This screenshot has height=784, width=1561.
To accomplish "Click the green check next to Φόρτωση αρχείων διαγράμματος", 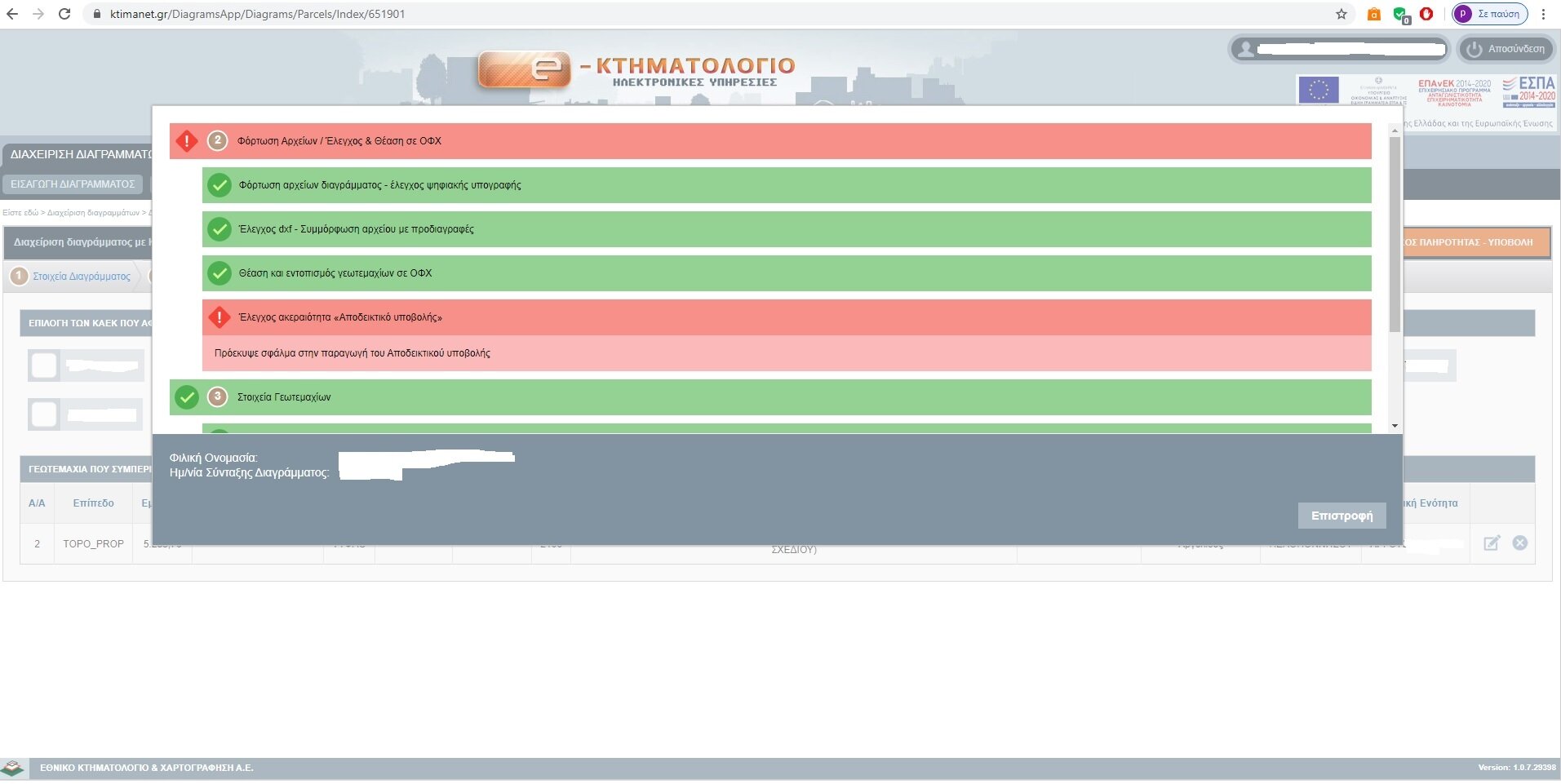I will click(219, 185).
